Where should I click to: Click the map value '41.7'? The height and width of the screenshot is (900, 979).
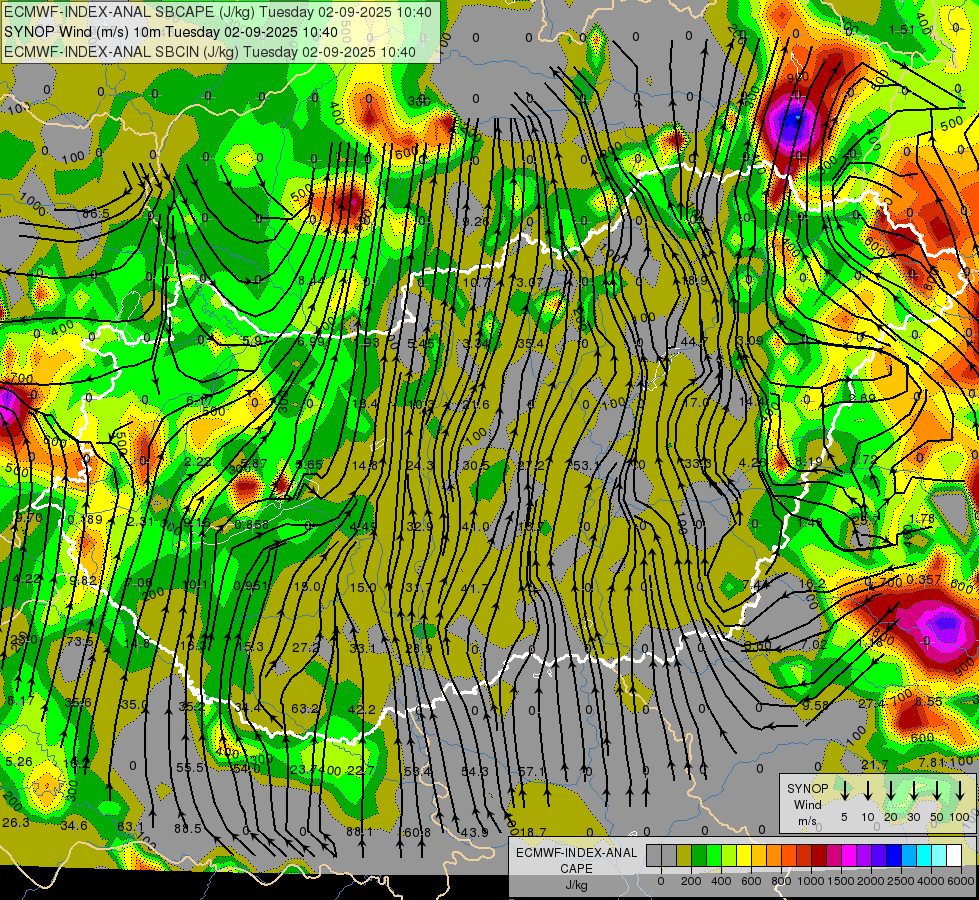pos(474,588)
